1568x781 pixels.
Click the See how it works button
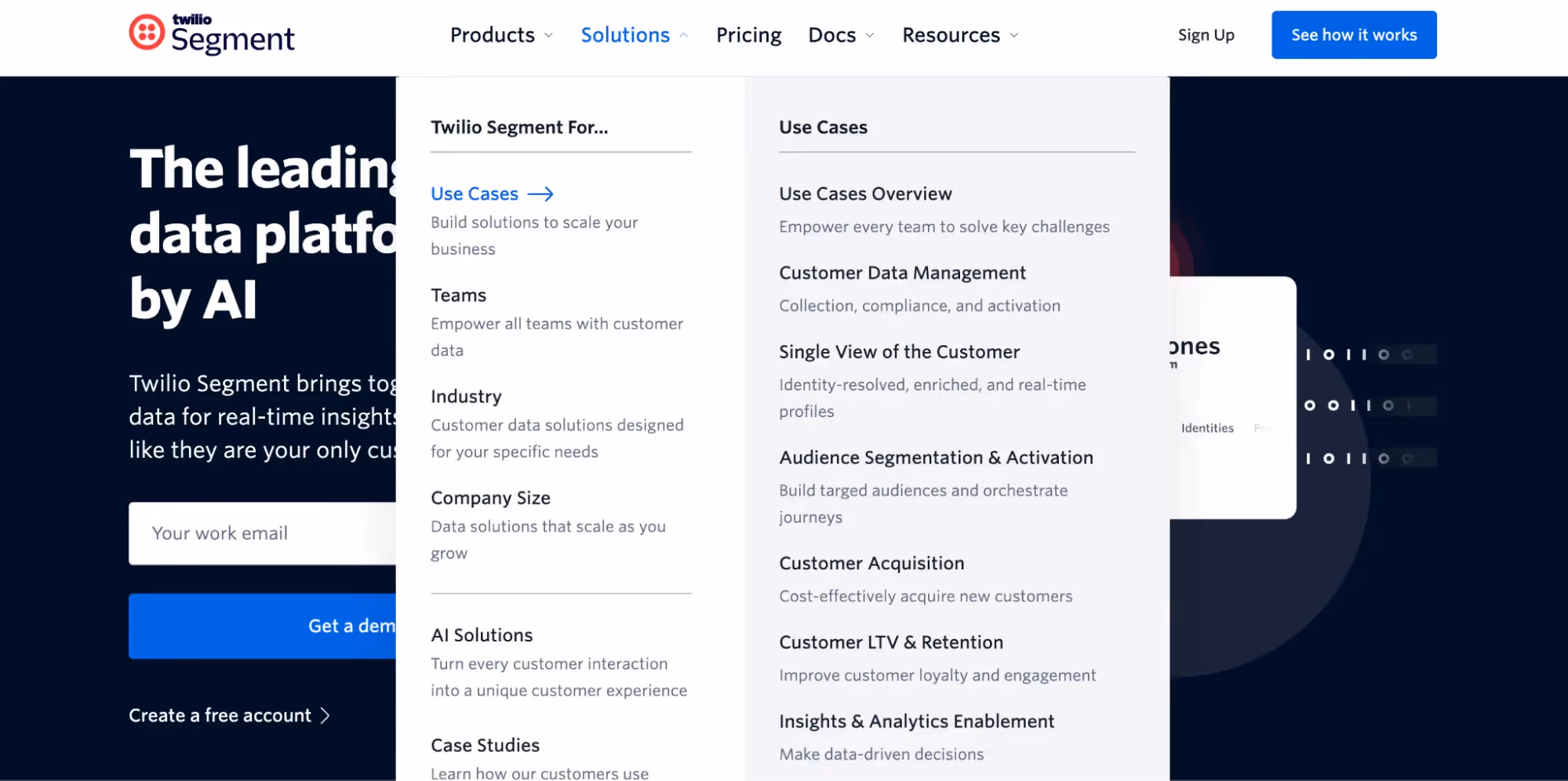(1354, 35)
